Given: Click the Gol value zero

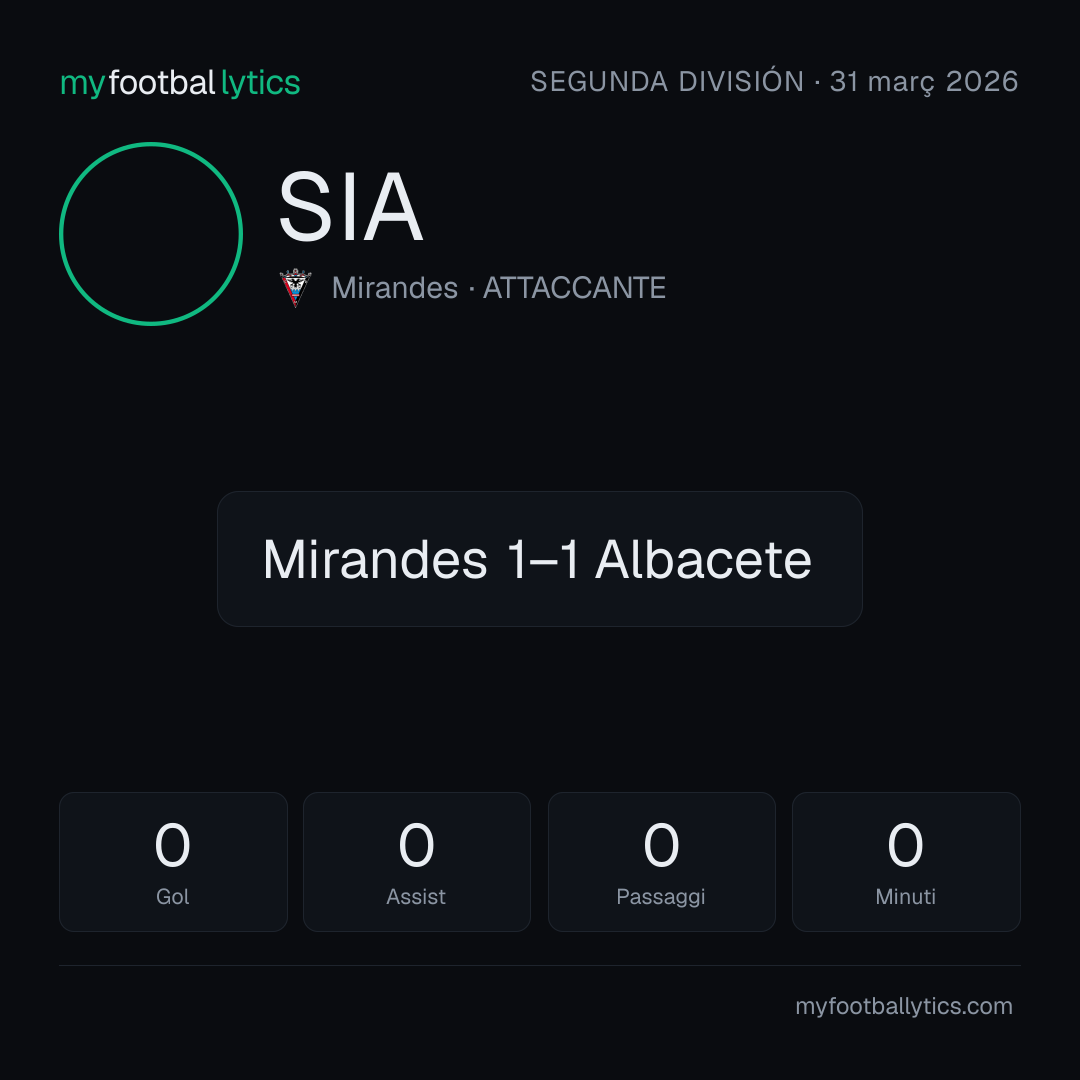Looking at the screenshot, I should (172, 845).
